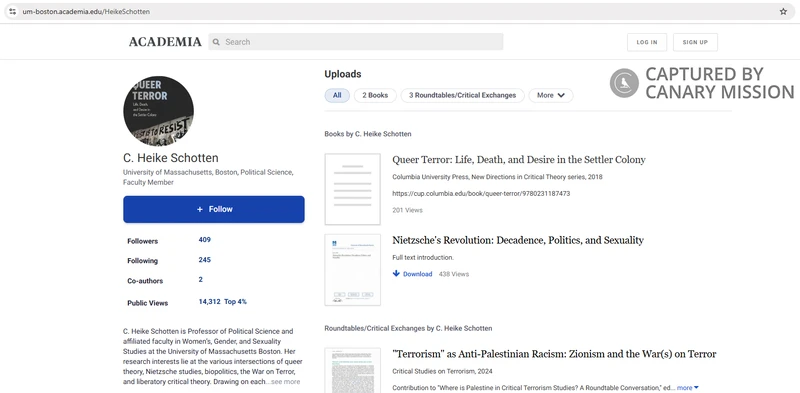Expand the bio with see more
This screenshot has width=800, height=393.
(285, 382)
